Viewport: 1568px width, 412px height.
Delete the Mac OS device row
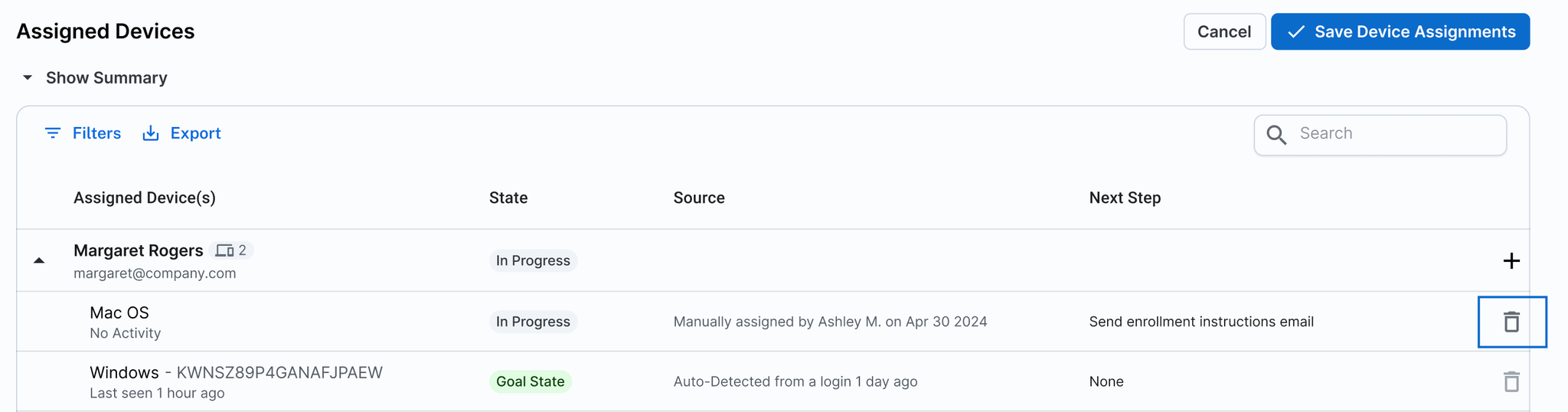pos(1511,322)
